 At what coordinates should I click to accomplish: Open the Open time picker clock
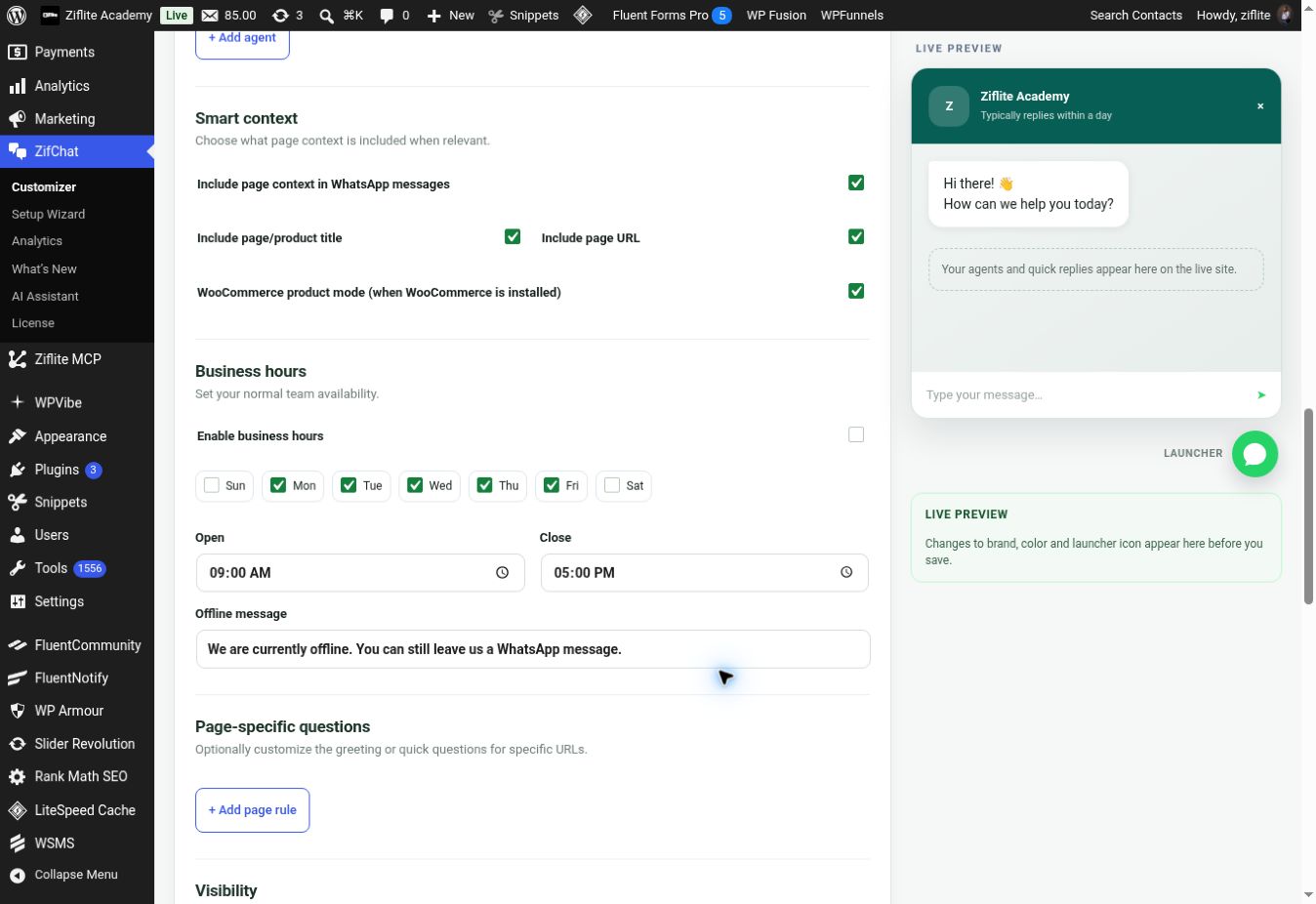tap(502, 573)
